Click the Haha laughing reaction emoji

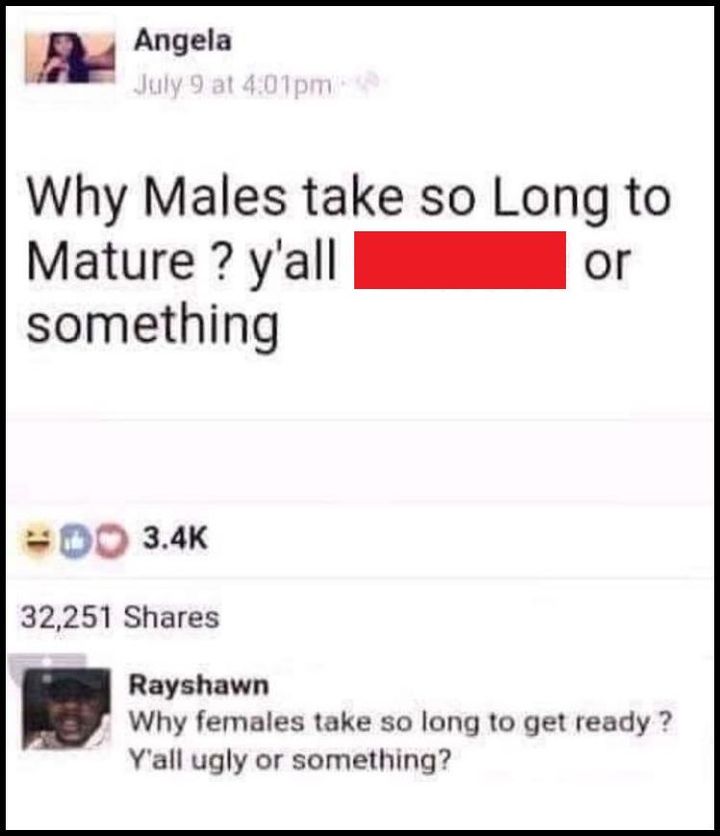pos(37,540)
